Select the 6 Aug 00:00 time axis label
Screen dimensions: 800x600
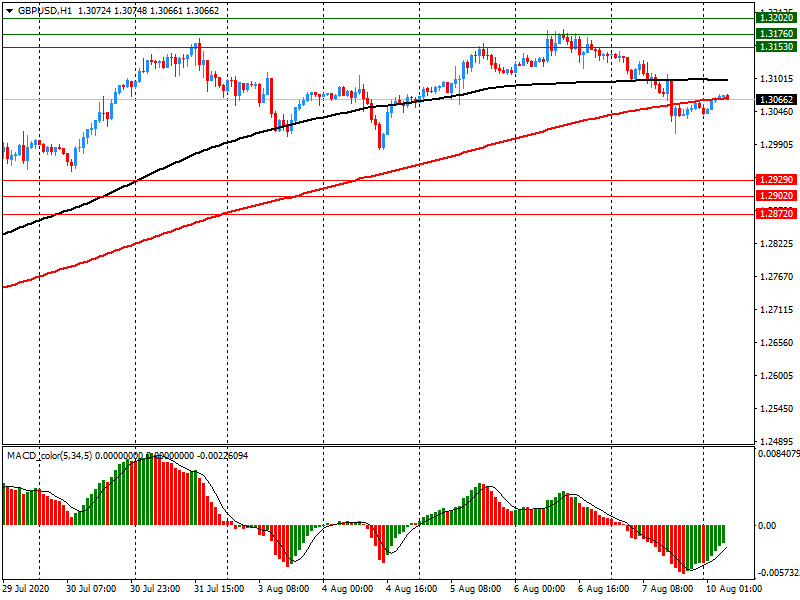[539, 589]
